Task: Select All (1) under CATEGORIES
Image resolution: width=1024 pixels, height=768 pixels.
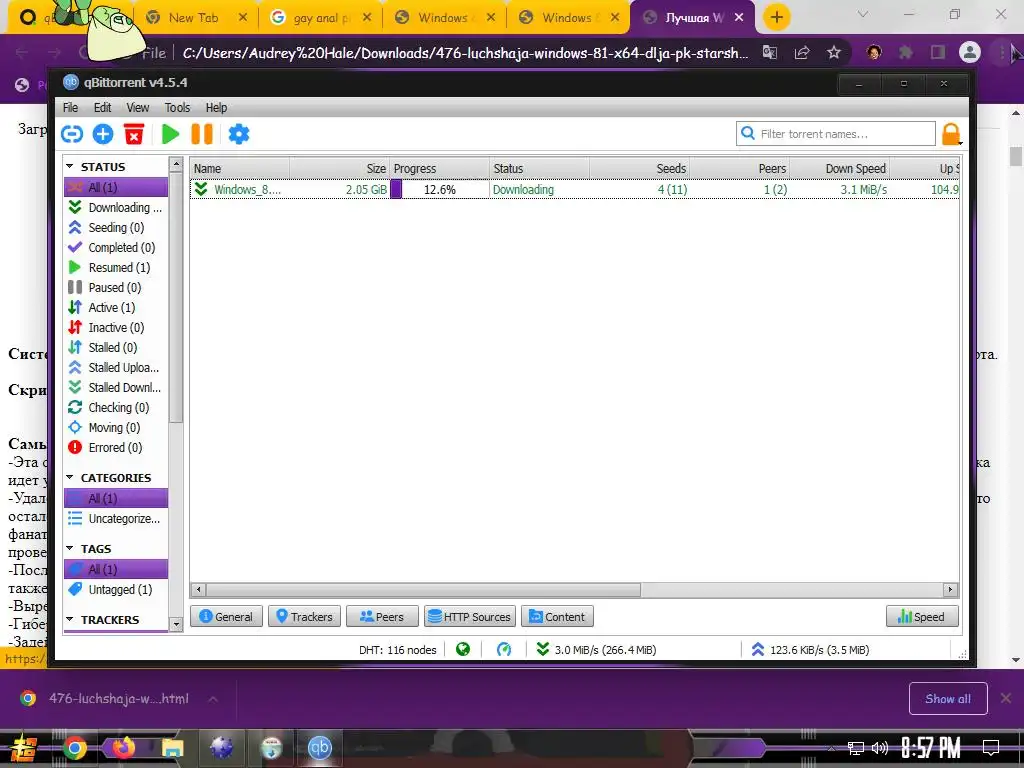Action: [116, 498]
